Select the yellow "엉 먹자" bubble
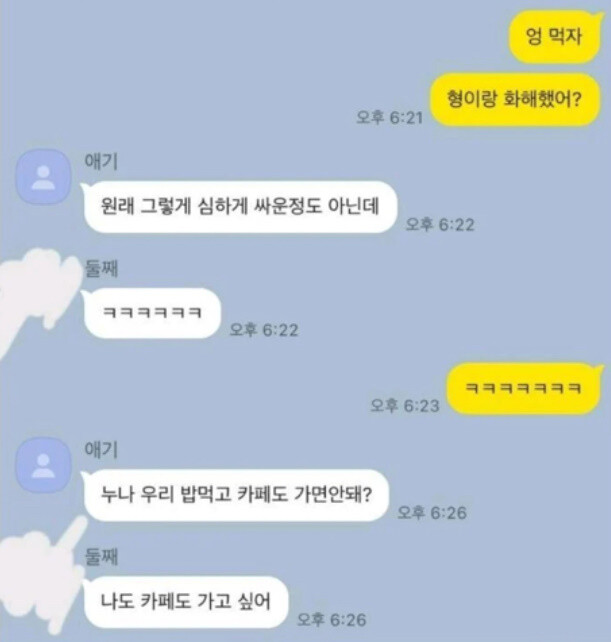This screenshot has width=611, height=642. point(554,37)
